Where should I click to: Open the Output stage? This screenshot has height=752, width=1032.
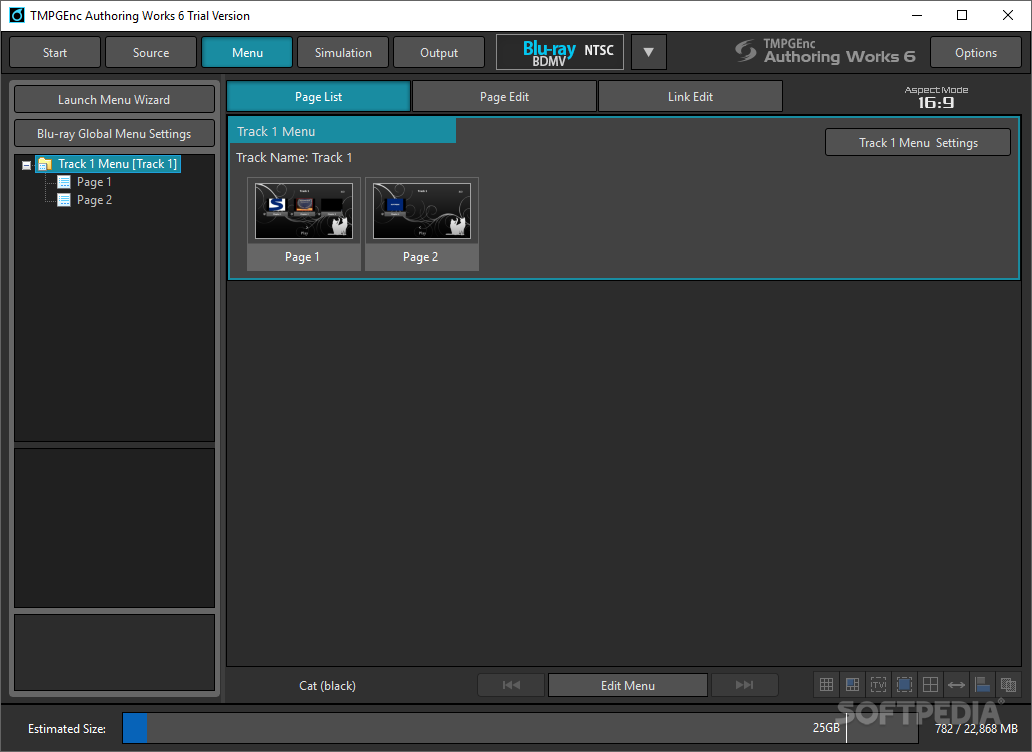click(439, 52)
